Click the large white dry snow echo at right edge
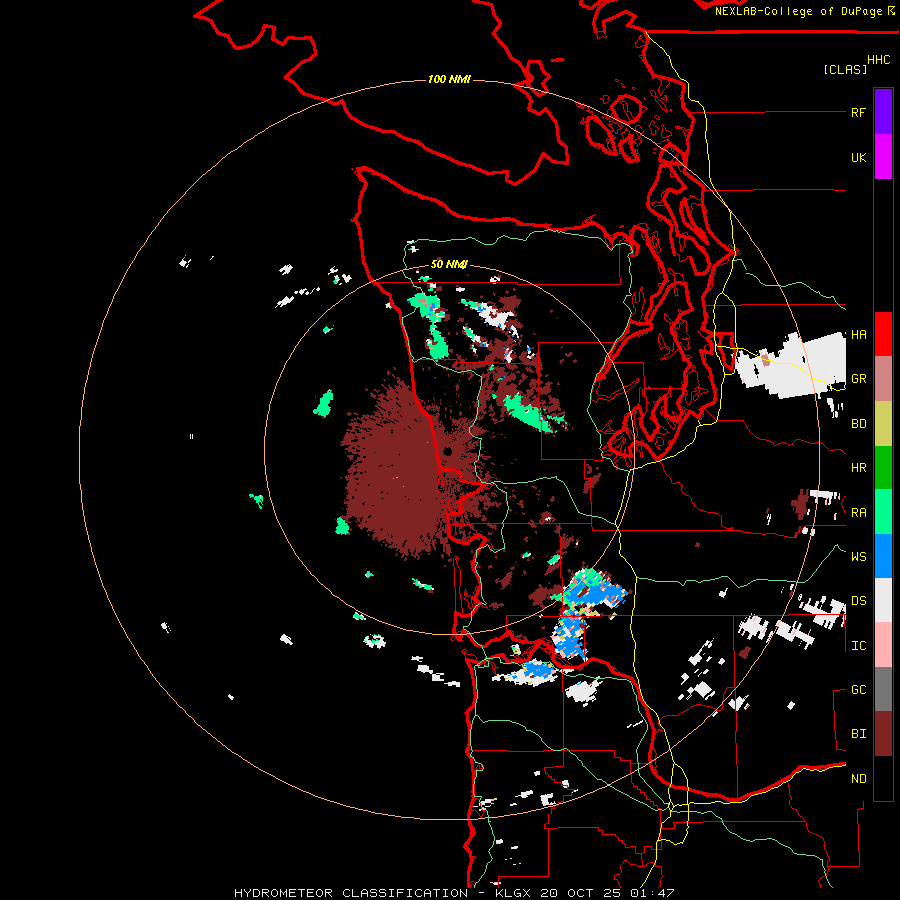This screenshot has width=900, height=900. pos(793,366)
